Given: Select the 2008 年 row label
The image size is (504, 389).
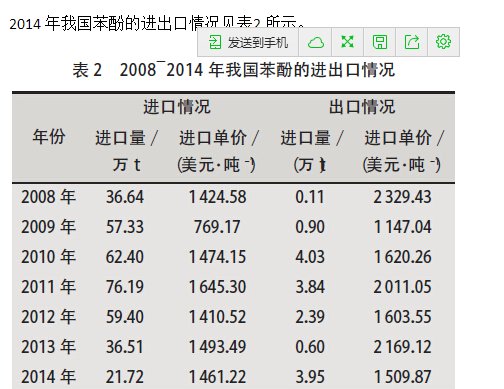Looking at the screenshot, I should click(49, 197).
